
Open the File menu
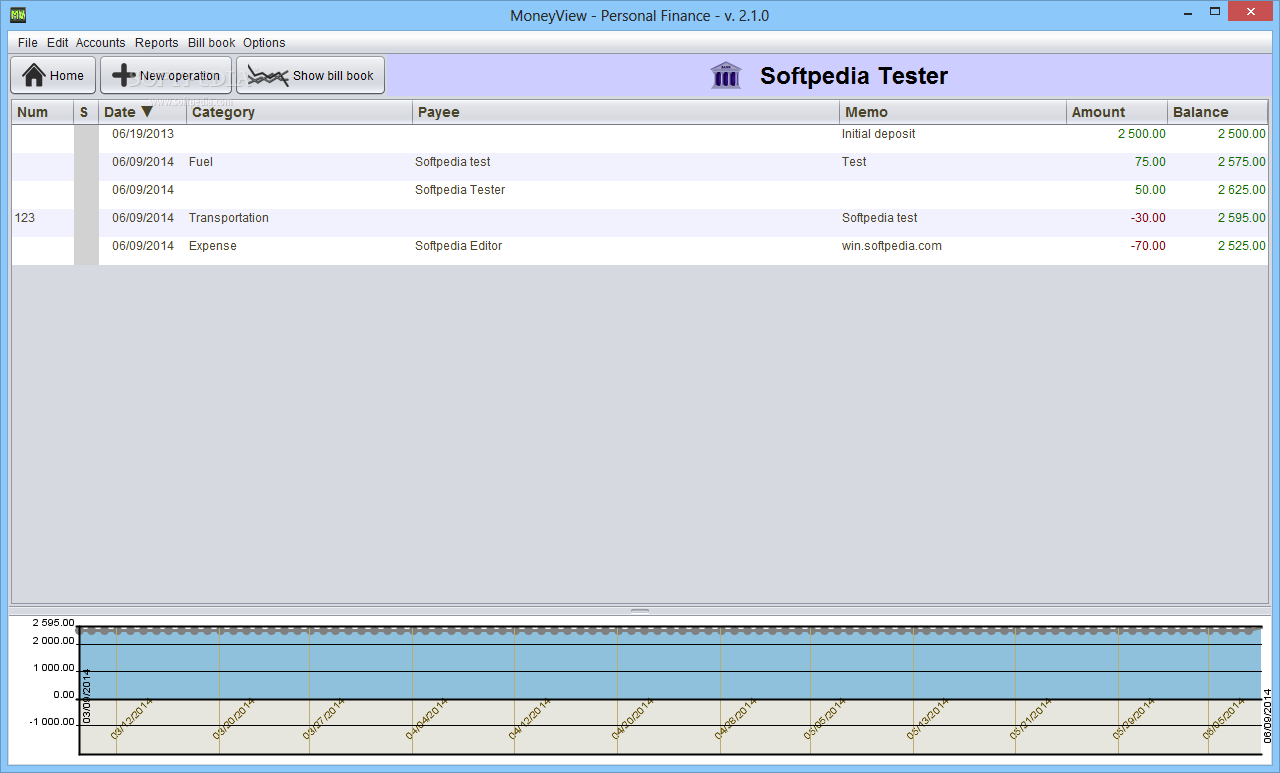tap(27, 43)
